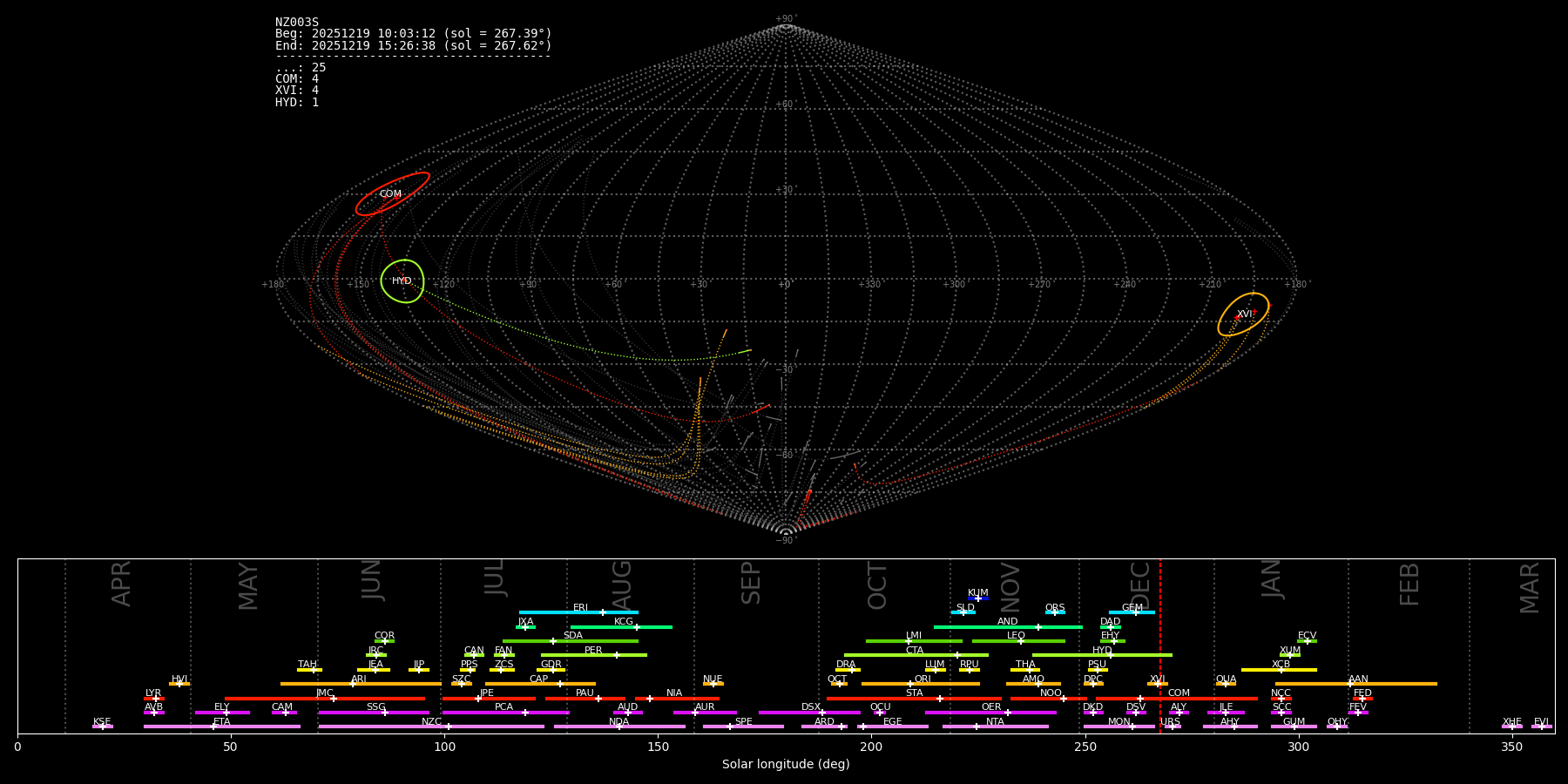This screenshot has height=784, width=1568.
Task: Click the +90 pole label atop the map
Action: 785,19
